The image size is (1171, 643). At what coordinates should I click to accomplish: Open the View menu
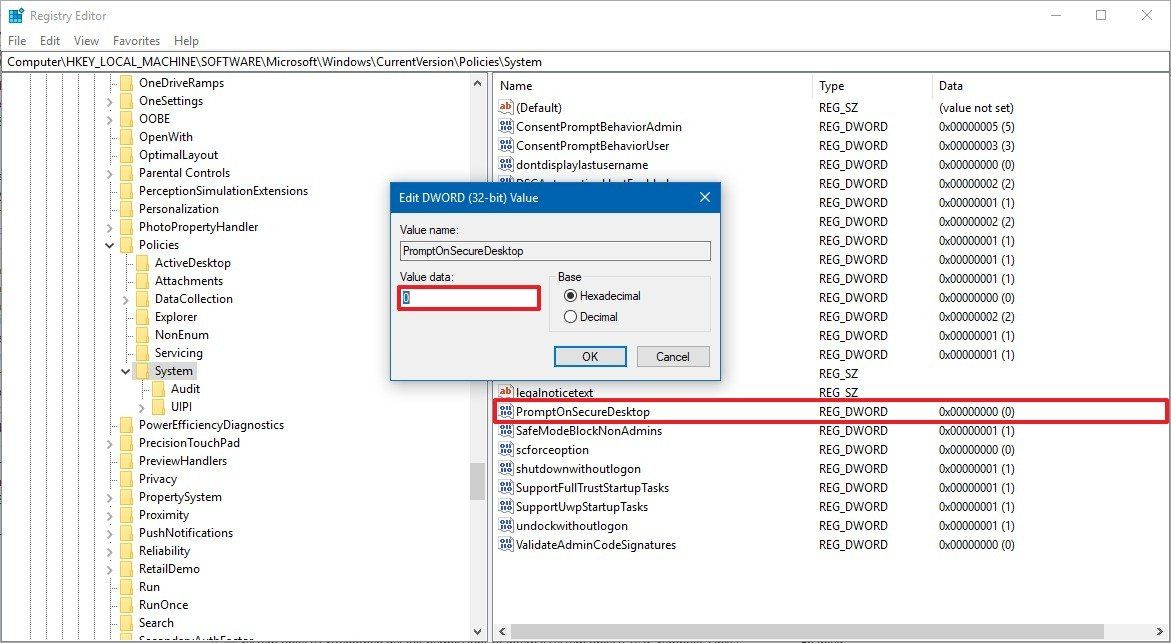coord(86,40)
